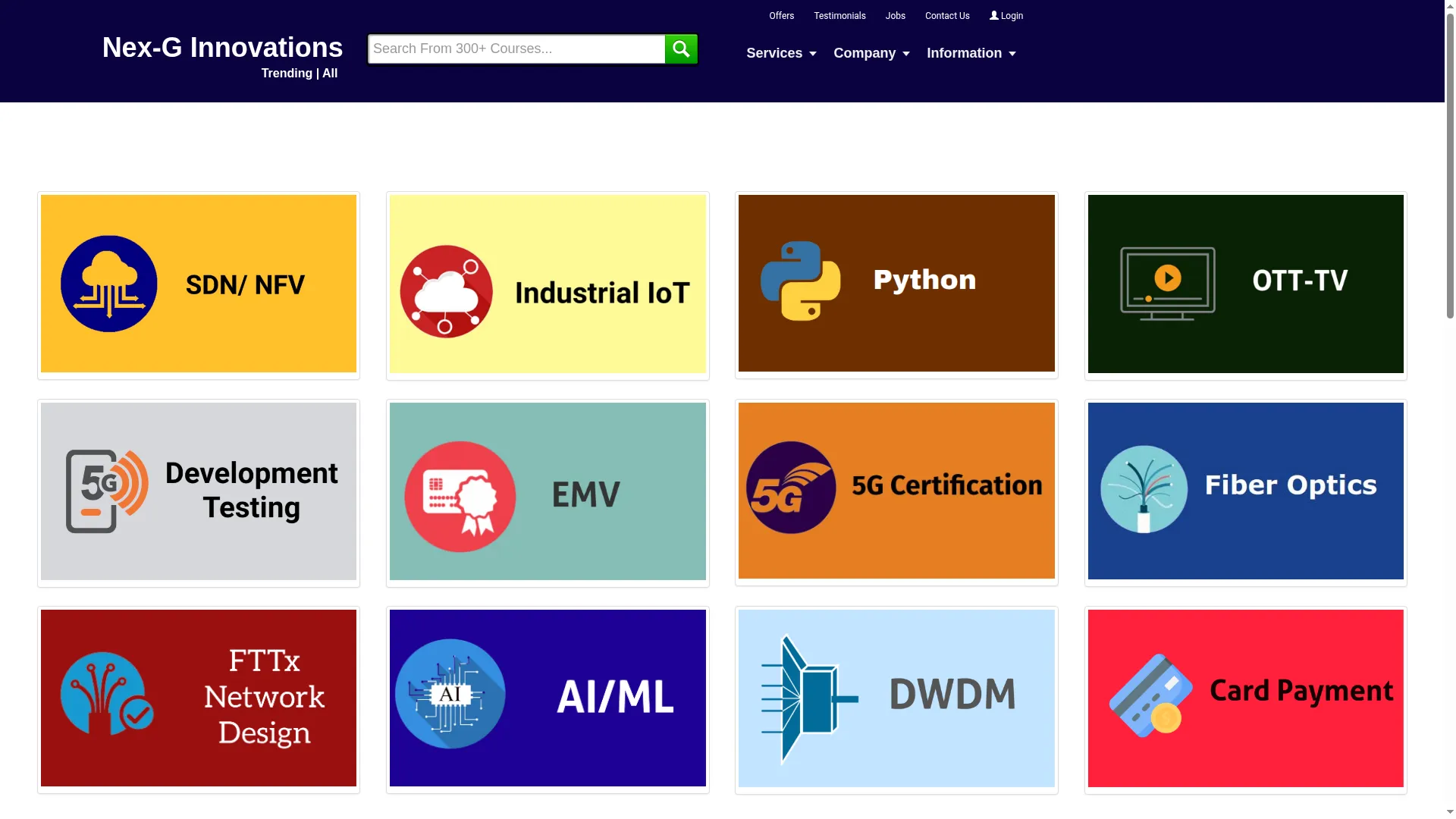The height and width of the screenshot is (819, 1456).
Task: Click the EMV certificate card icon
Action: coord(460,497)
